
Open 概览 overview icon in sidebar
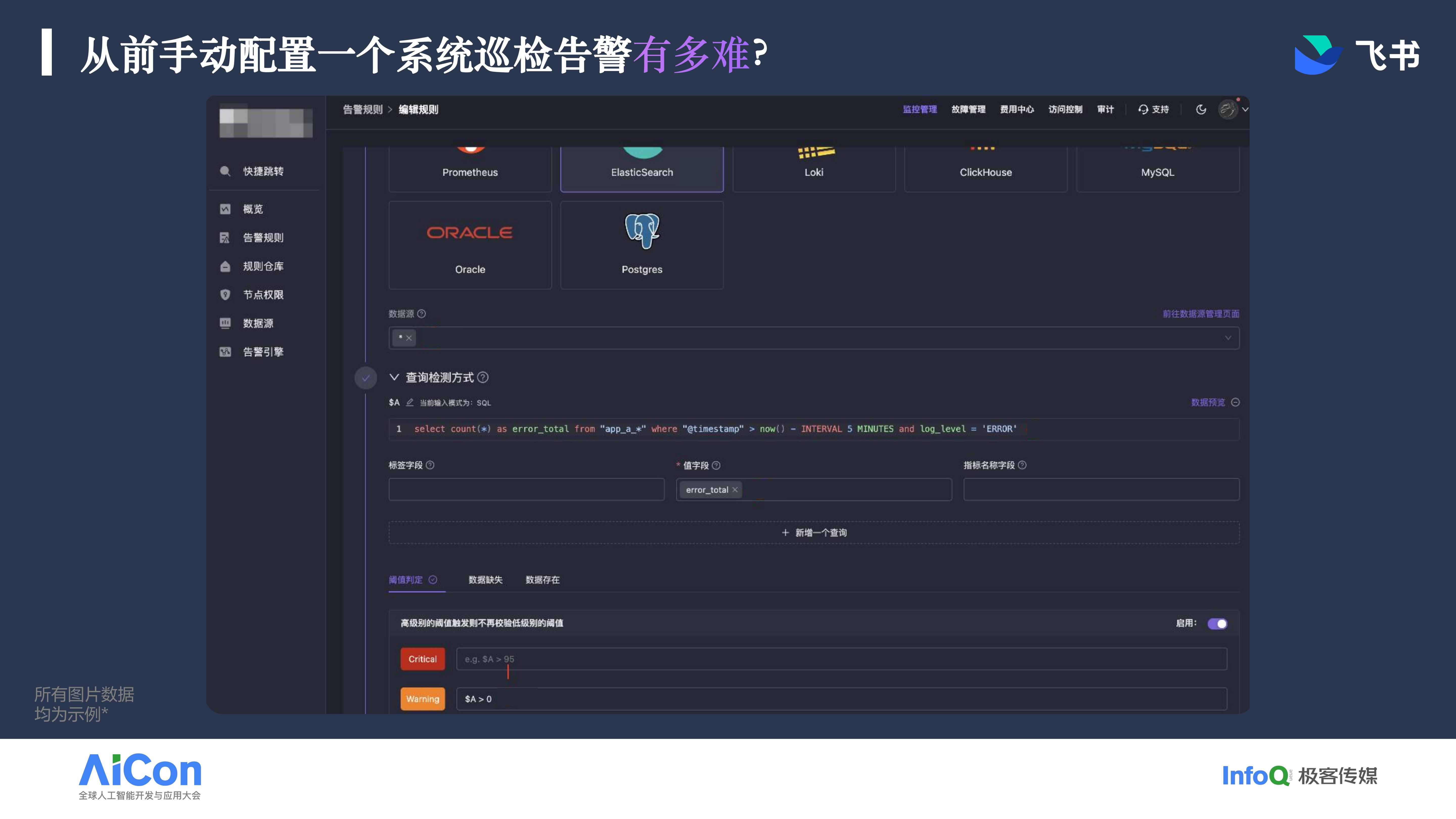point(225,209)
